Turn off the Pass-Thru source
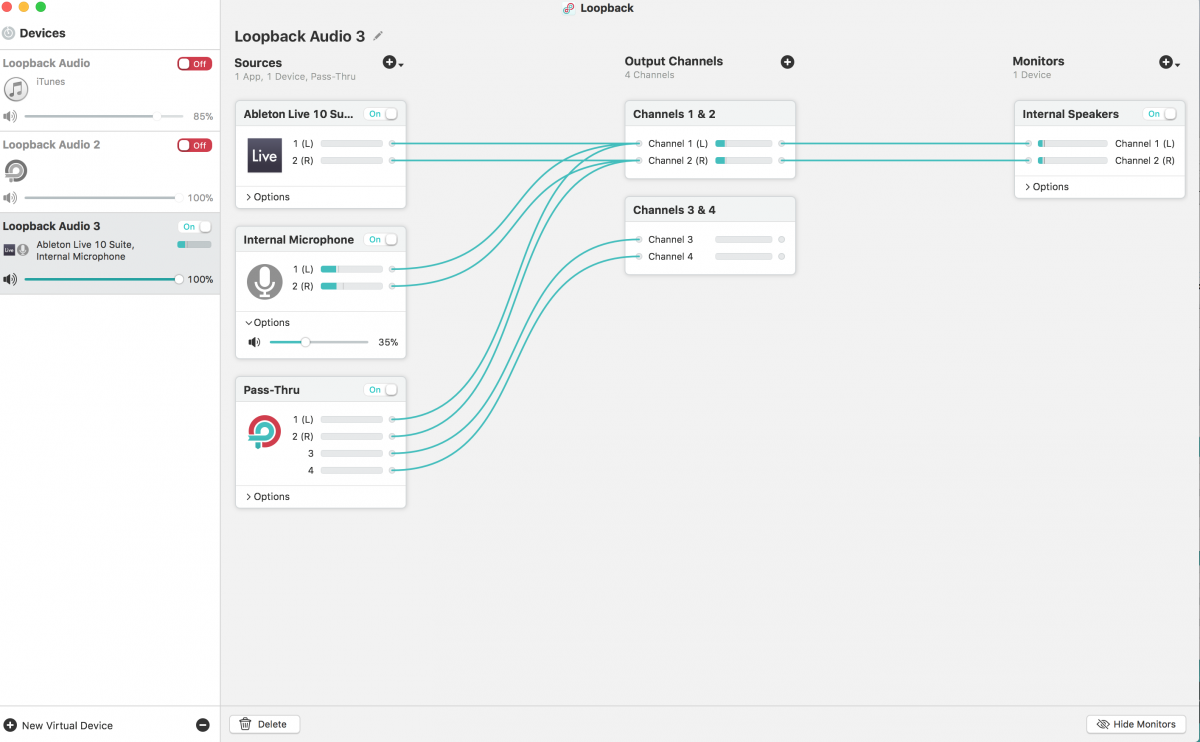 (381, 390)
